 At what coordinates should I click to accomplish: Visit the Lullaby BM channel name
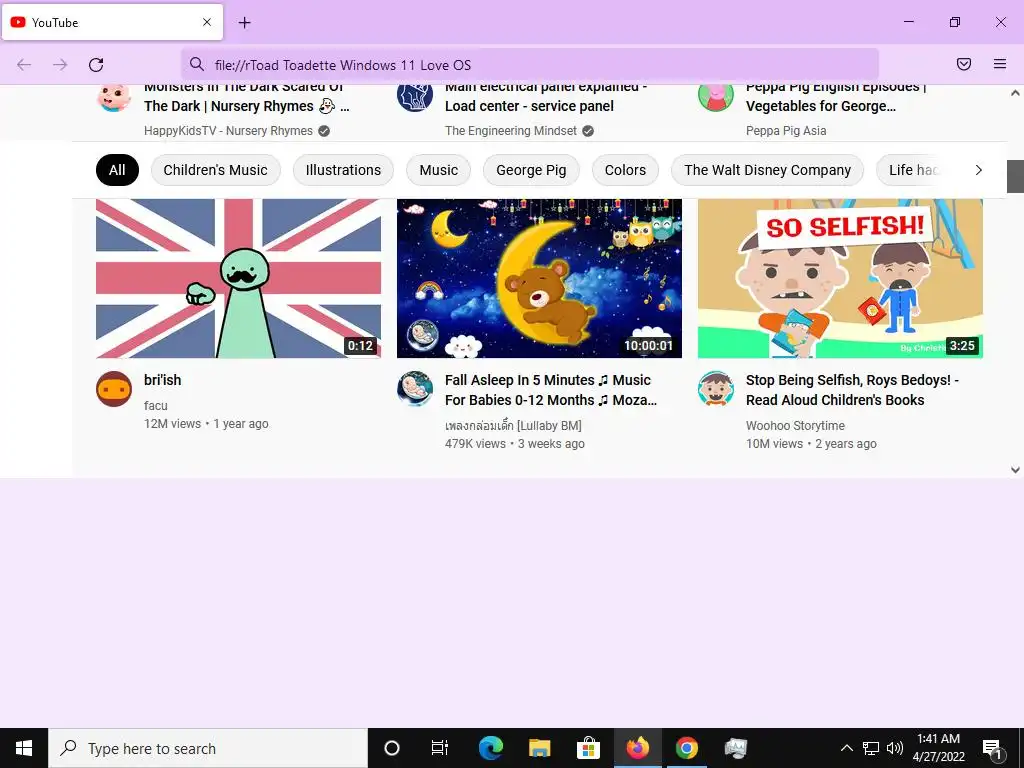tap(513, 426)
